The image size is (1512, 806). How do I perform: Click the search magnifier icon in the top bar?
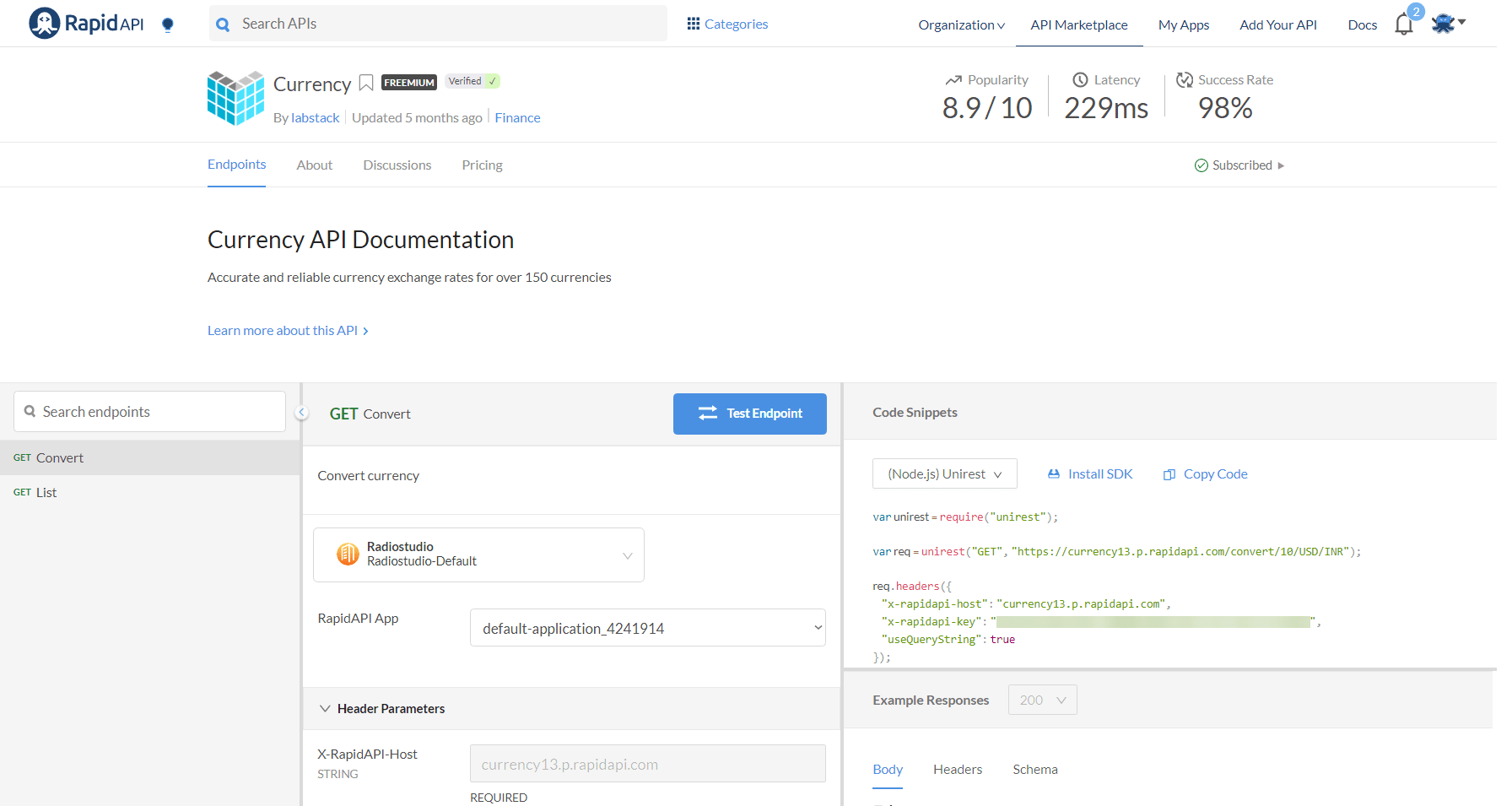[x=223, y=24]
